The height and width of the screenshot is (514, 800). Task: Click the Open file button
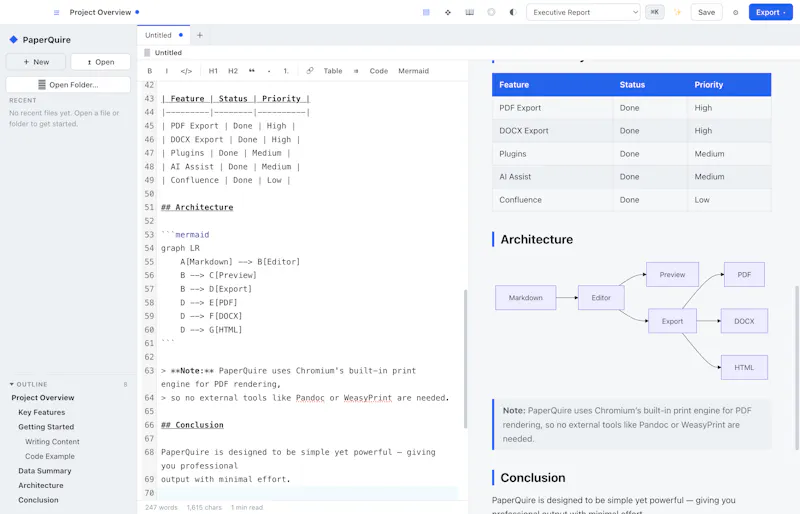(x=101, y=62)
